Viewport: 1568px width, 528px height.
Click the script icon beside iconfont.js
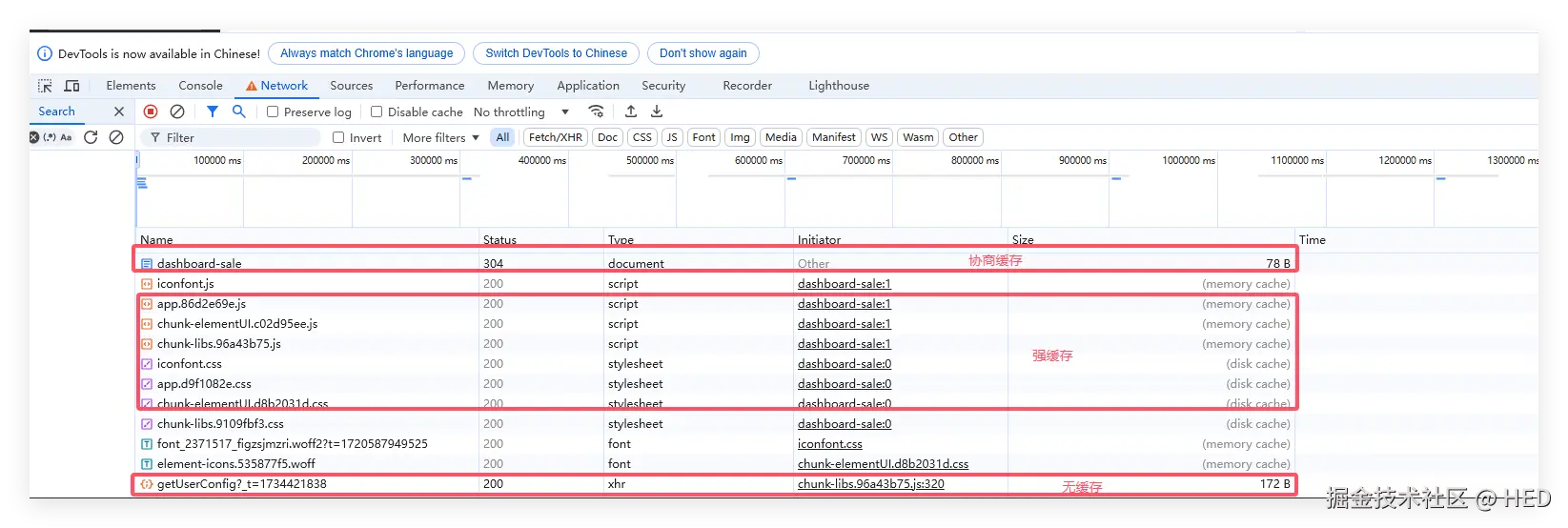point(147,284)
